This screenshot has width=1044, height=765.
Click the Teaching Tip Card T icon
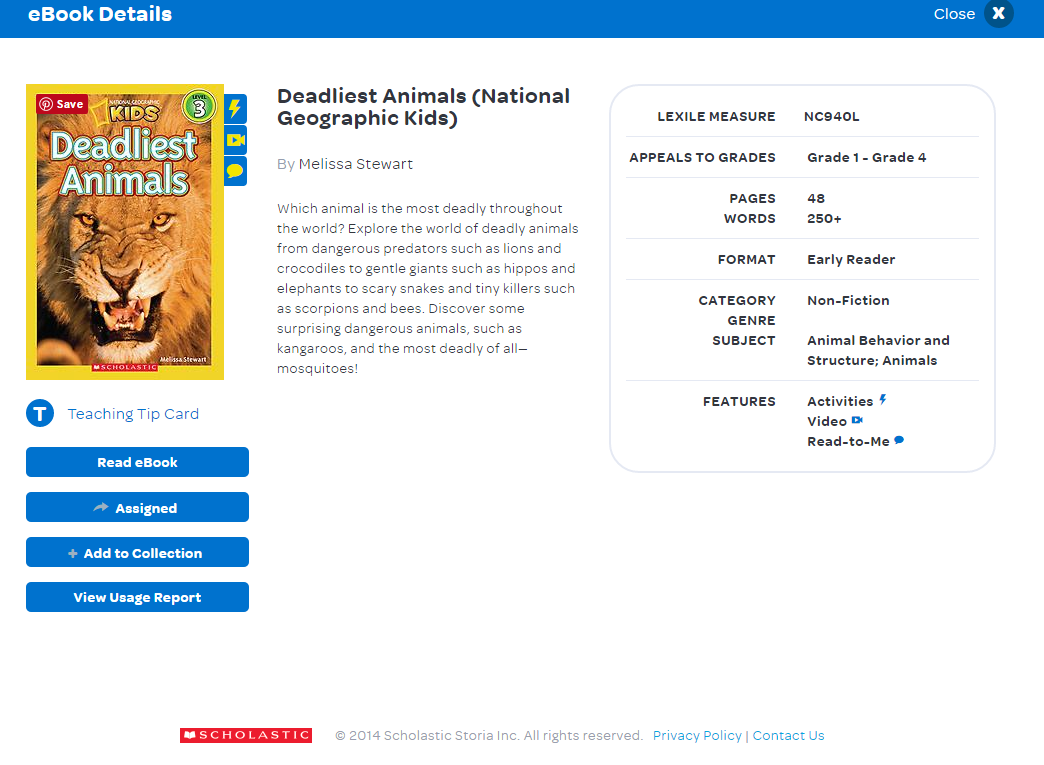[x=40, y=413]
